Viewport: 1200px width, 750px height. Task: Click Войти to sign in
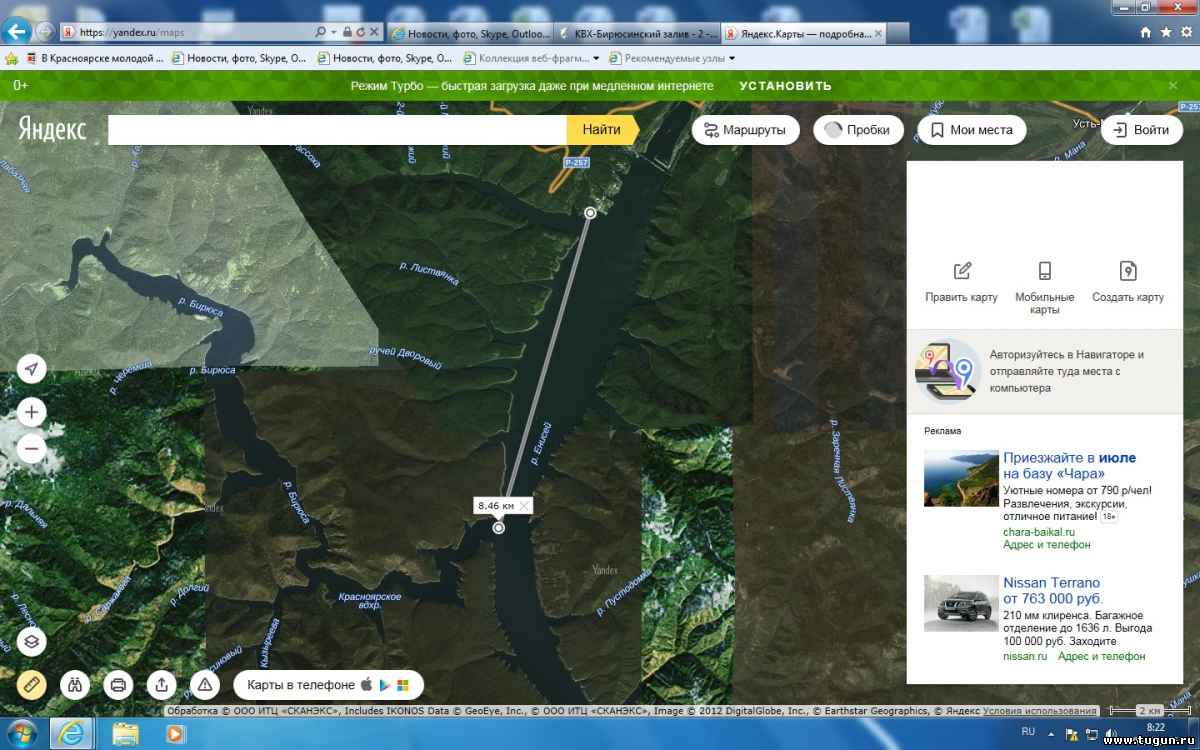coord(1141,130)
